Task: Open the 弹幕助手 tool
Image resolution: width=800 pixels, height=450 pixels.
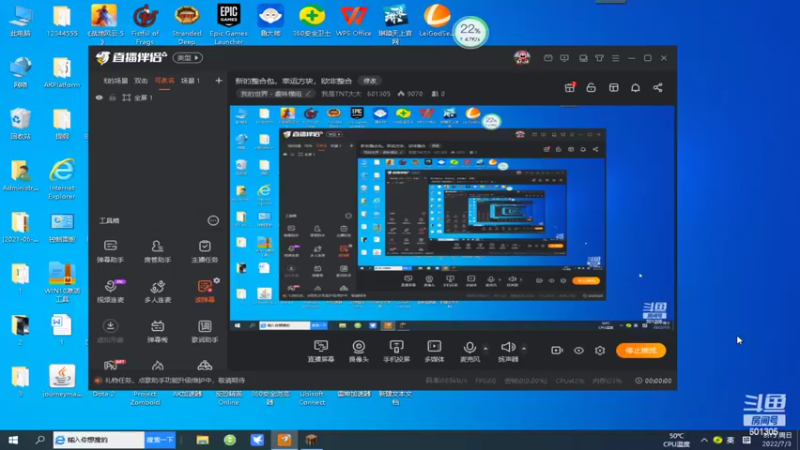Action: point(111,252)
